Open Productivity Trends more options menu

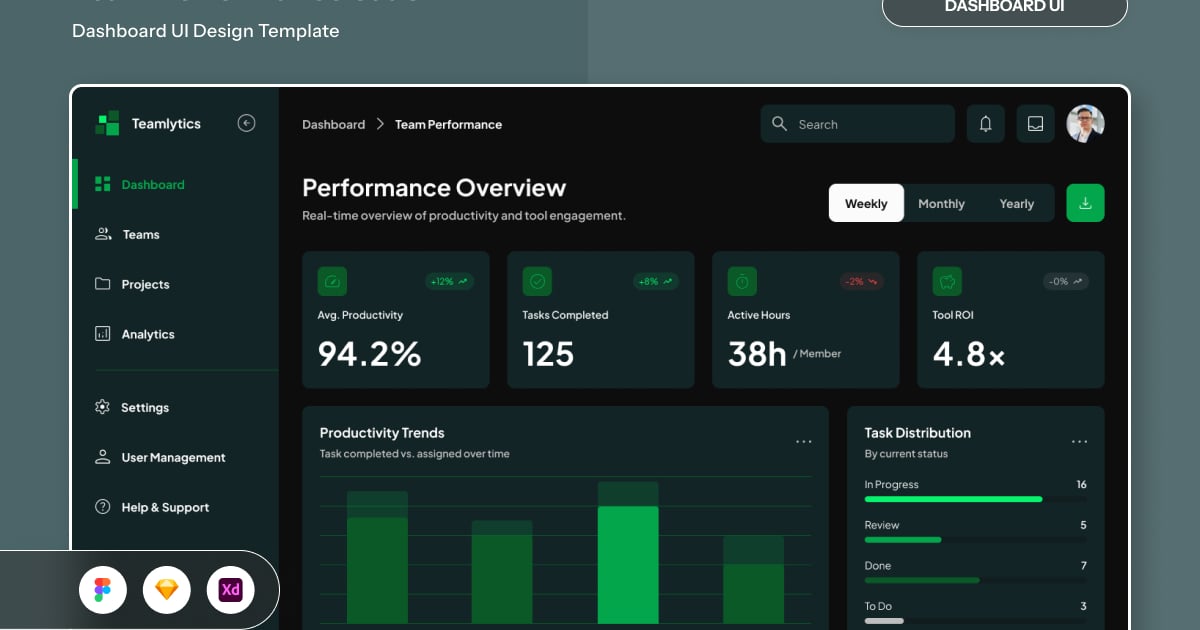point(804,442)
